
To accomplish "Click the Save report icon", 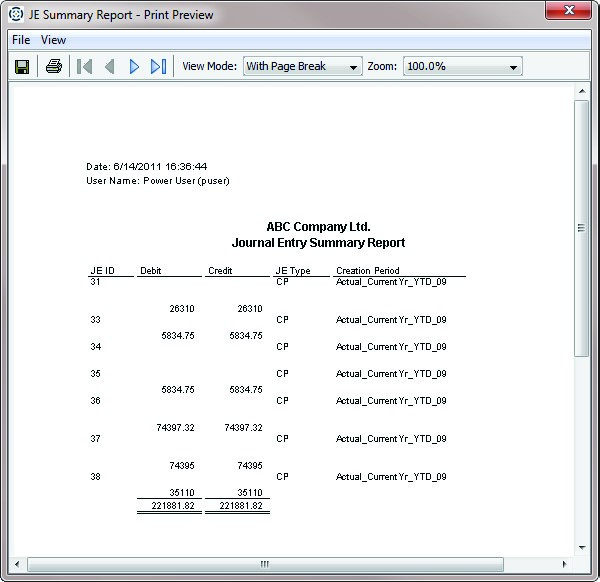I will click(21, 66).
